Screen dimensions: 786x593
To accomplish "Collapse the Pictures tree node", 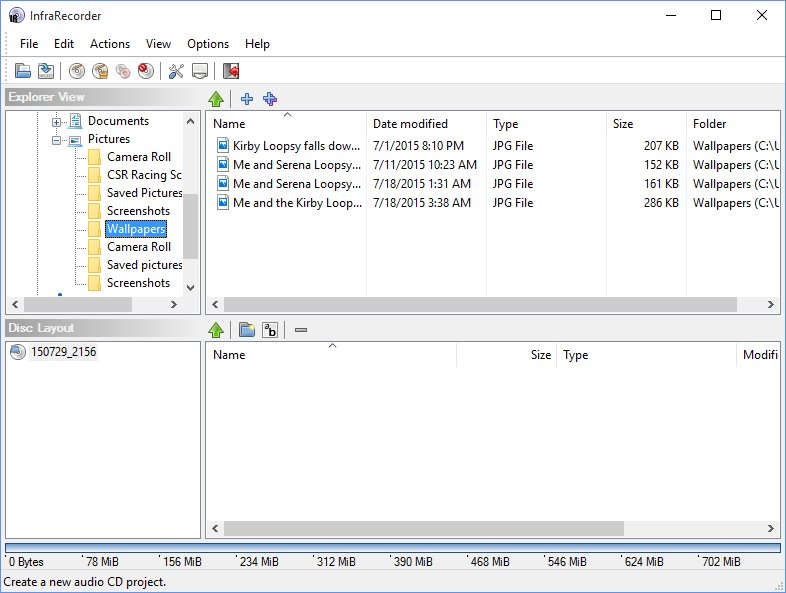I will tap(56, 140).
